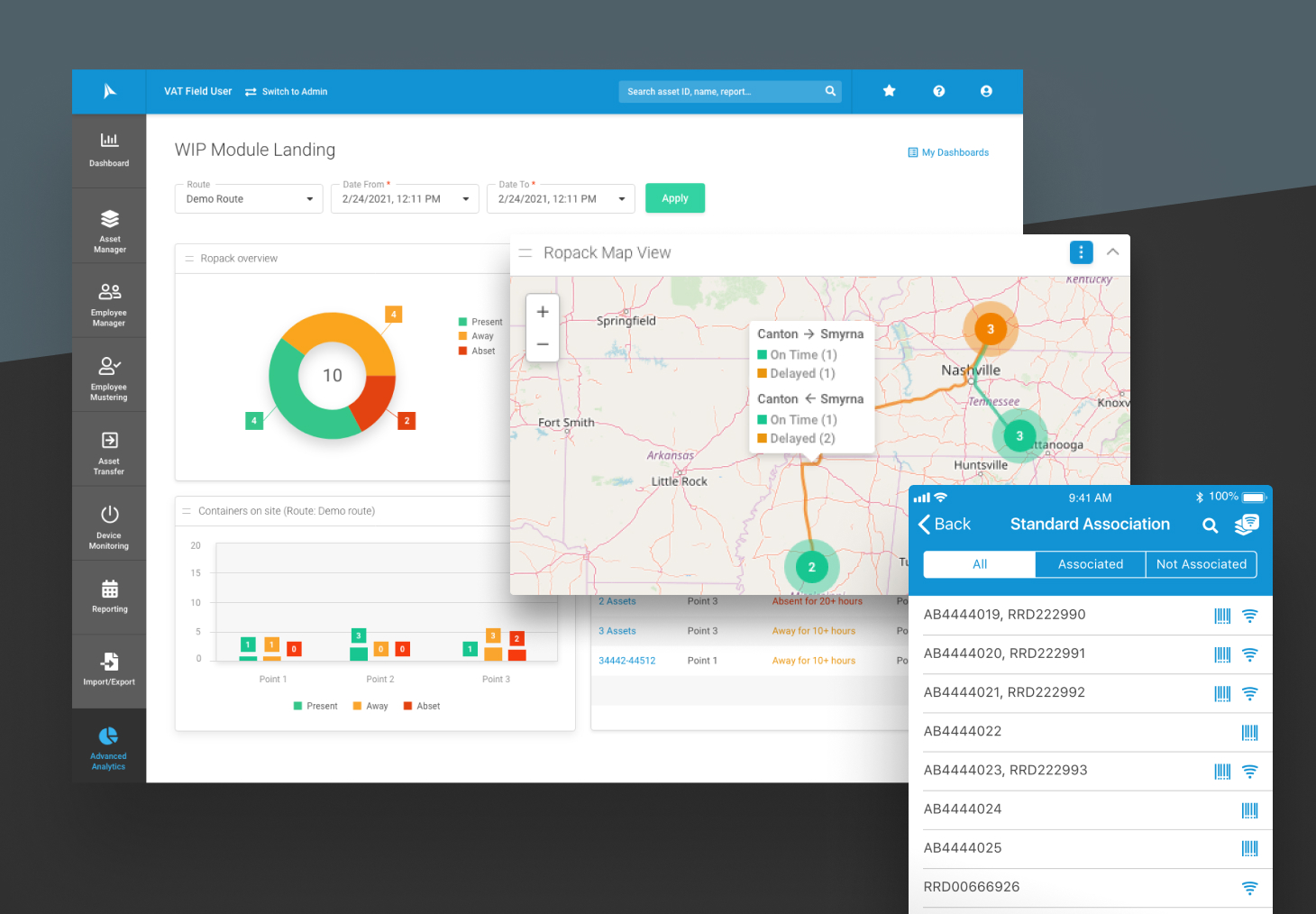
Task: Open the My Dashboards link
Action: point(948,152)
